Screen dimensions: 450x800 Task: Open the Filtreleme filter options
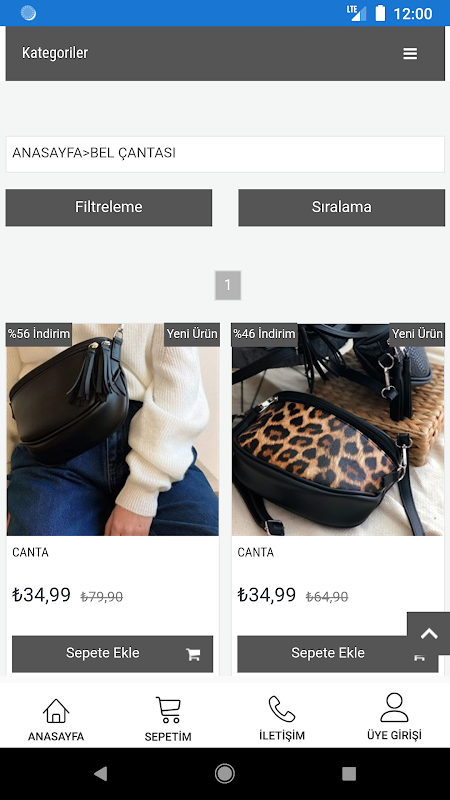[x=109, y=207]
